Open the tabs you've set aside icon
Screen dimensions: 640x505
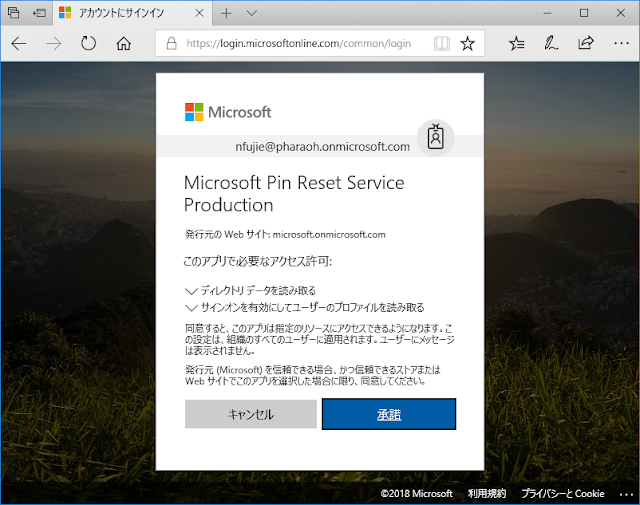[x=13, y=13]
